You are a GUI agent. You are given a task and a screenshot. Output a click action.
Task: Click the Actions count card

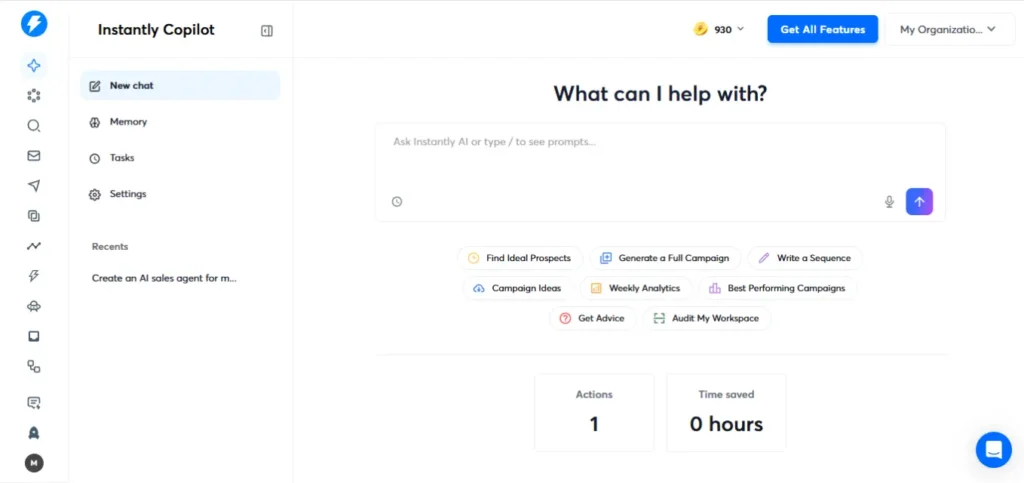[x=594, y=413]
